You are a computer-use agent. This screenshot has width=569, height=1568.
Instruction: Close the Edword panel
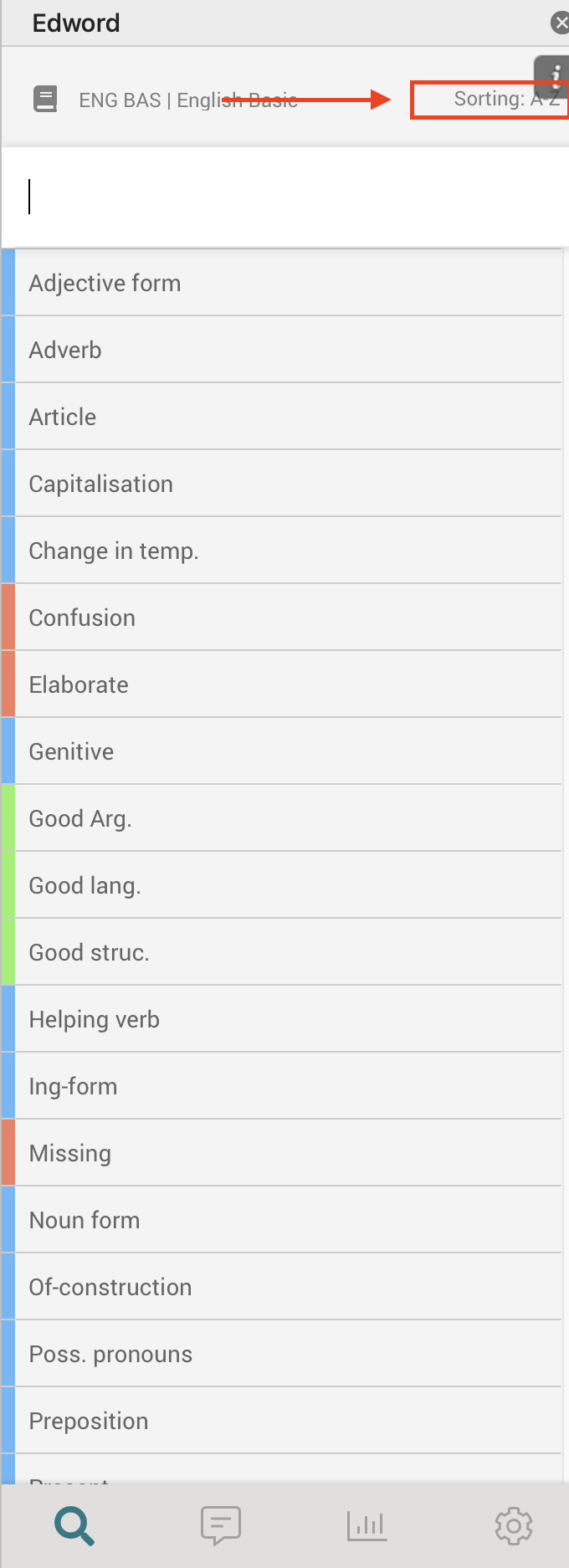click(560, 23)
